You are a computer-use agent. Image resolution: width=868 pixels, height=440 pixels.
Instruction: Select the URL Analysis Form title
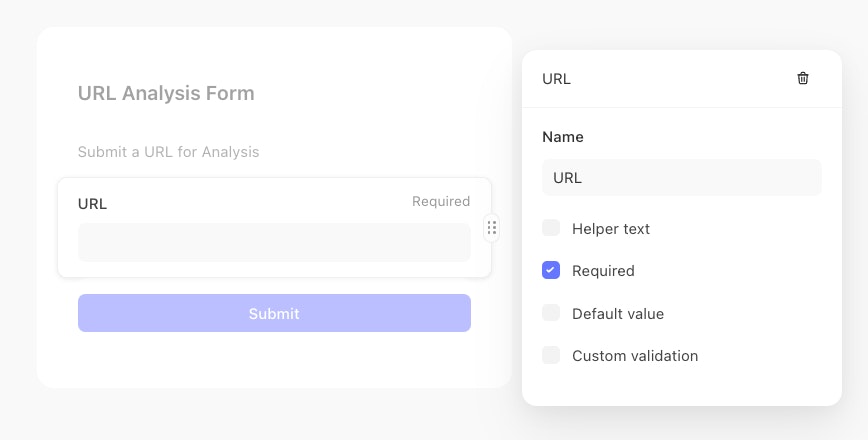(x=166, y=93)
